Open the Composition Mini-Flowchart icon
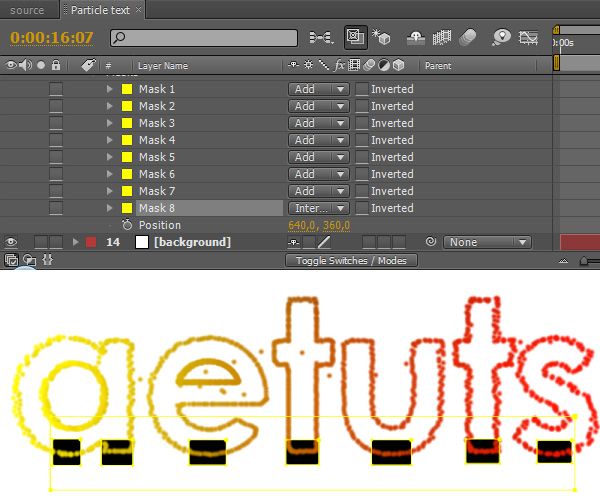Screen dimensions: 600x500 click(x=321, y=37)
